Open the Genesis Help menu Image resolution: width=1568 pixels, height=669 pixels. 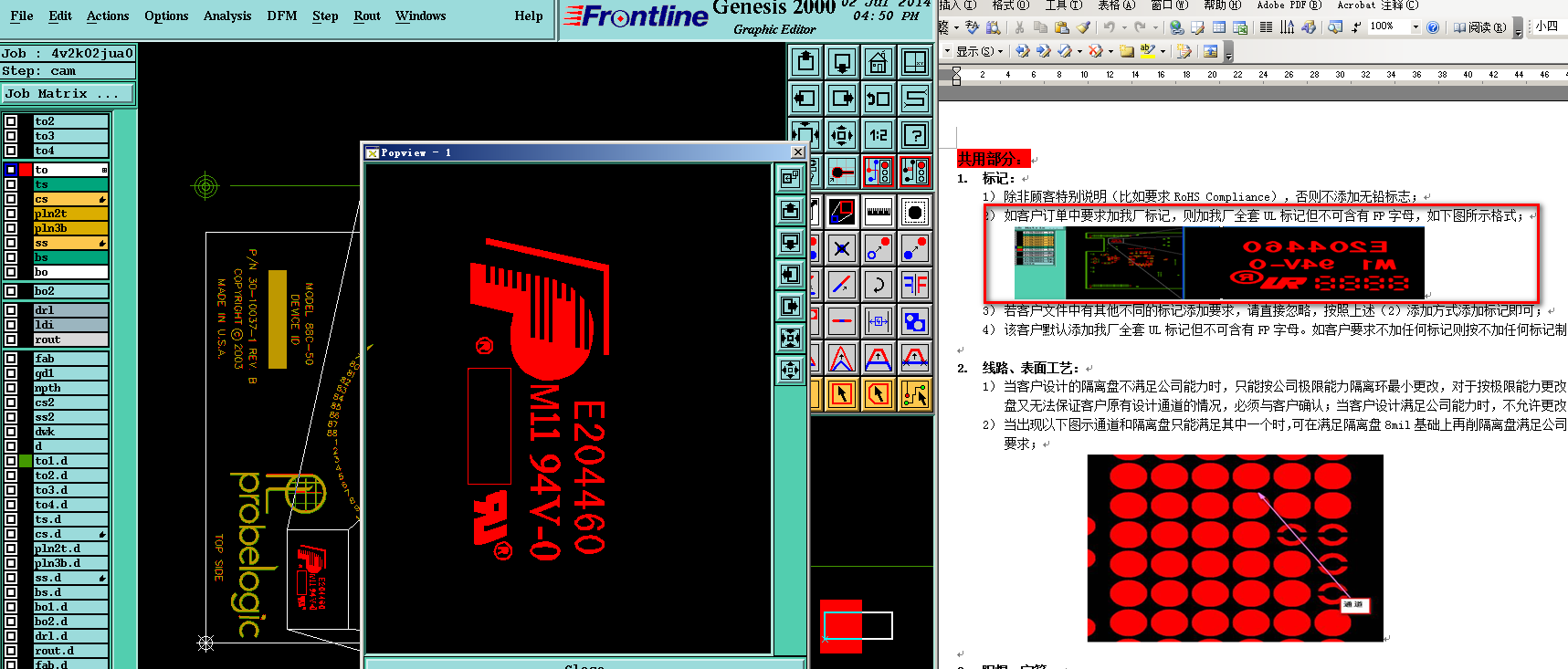529,16
